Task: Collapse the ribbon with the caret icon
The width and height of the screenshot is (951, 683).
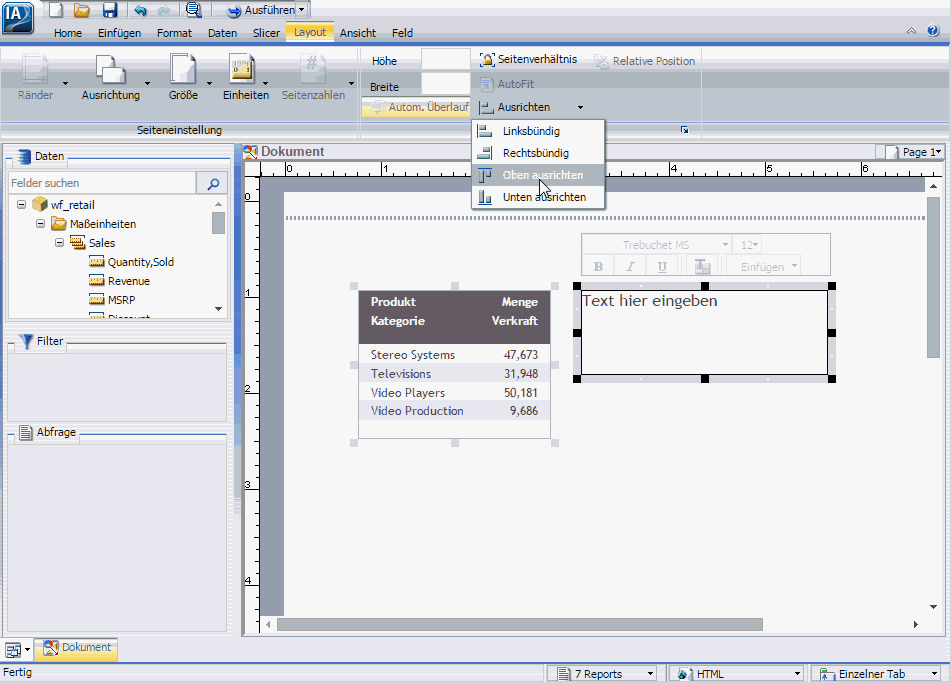Action: [x=911, y=31]
